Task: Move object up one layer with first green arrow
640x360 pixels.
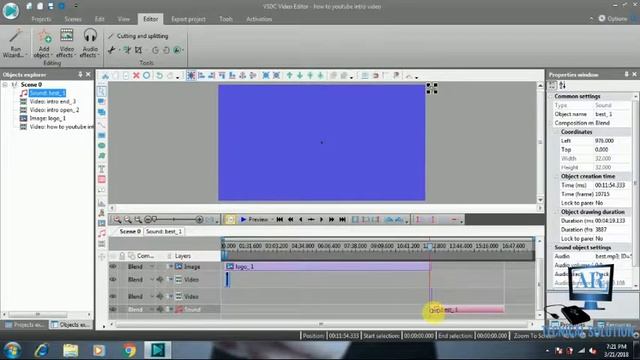Action: pos(289,76)
